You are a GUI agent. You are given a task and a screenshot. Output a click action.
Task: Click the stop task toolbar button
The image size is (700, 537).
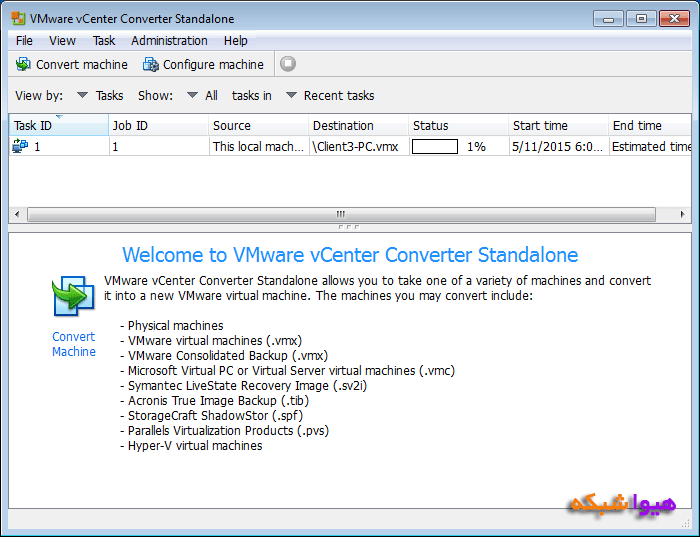click(x=288, y=64)
